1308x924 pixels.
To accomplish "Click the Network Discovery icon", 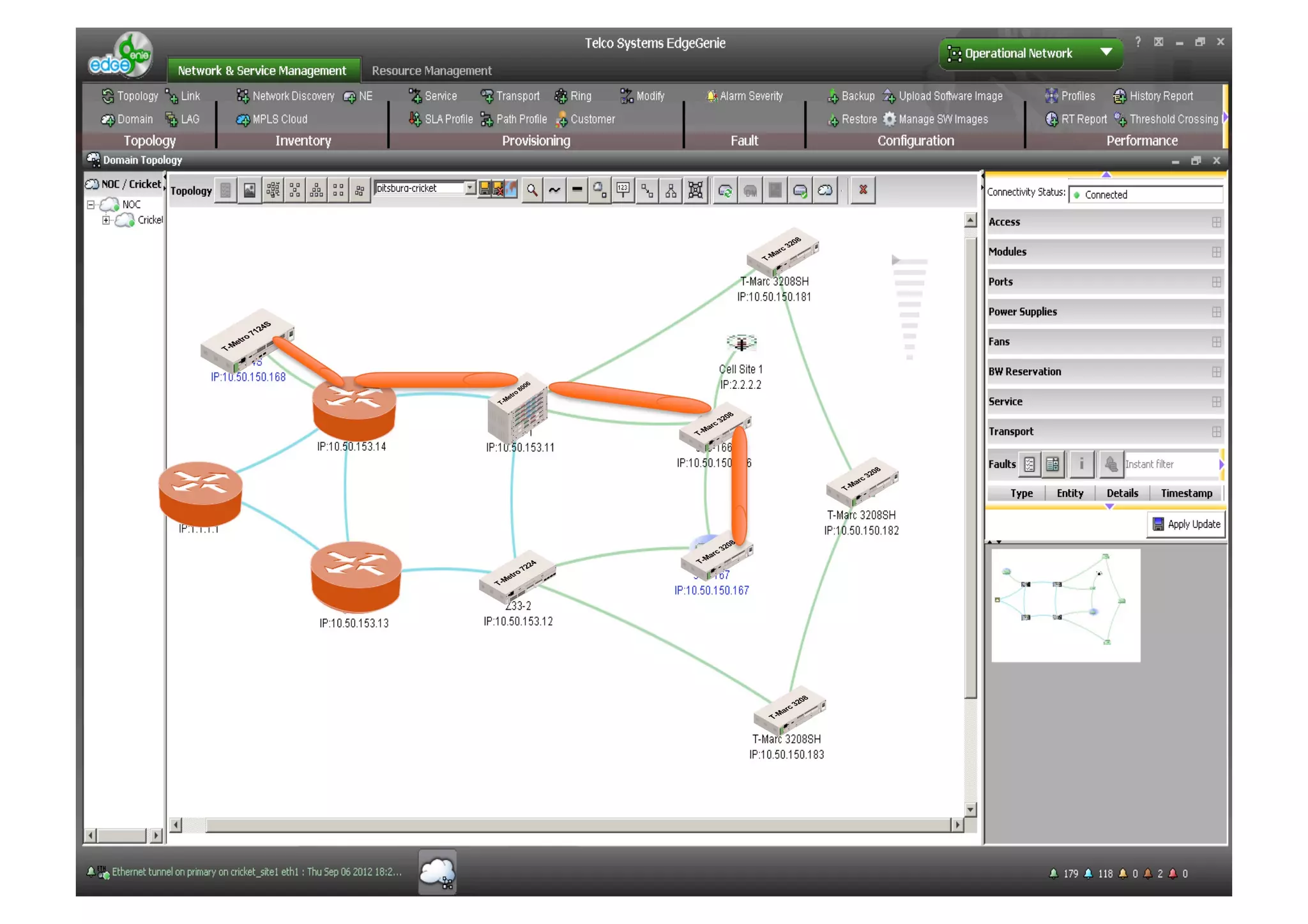I will pyautogui.click(x=243, y=96).
